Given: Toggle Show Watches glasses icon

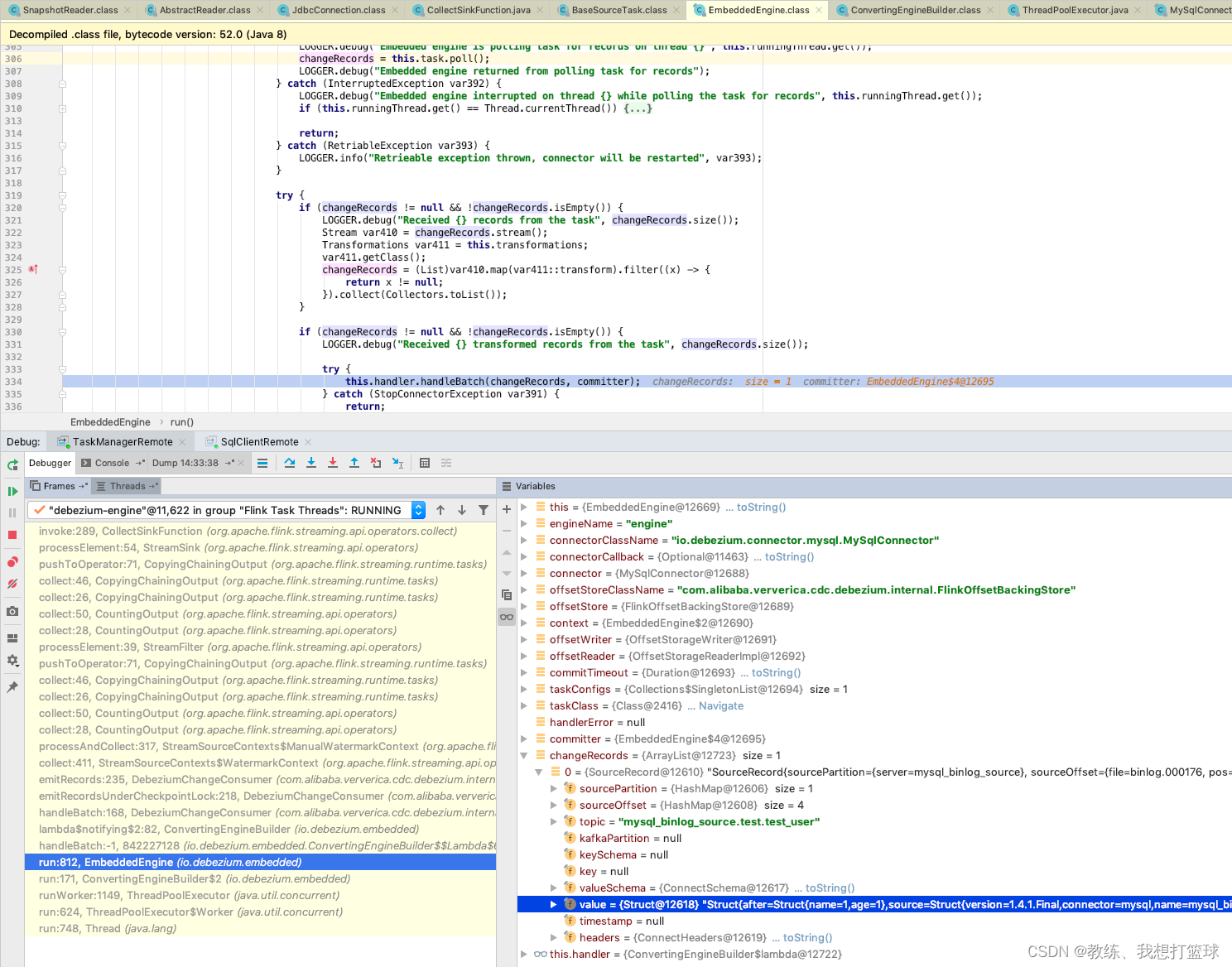Looking at the screenshot, I should coord(507,617).
